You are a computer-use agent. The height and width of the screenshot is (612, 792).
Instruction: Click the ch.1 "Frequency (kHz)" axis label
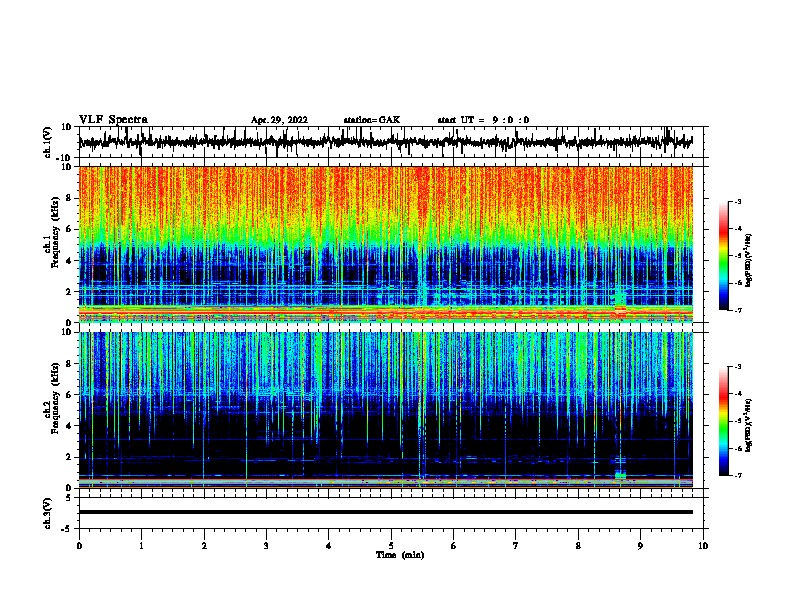(55, 232)
